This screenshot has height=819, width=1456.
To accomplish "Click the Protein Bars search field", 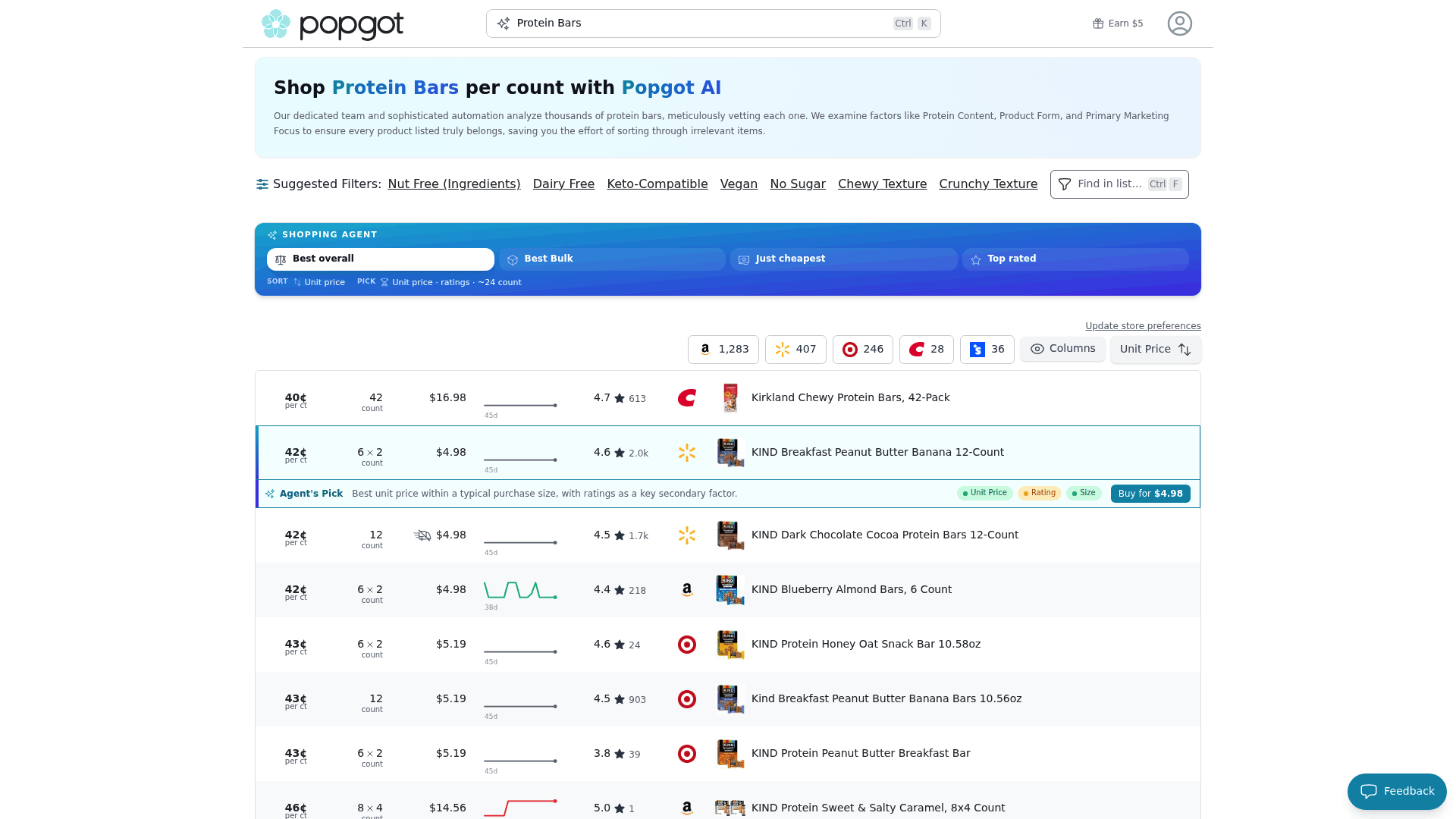I will pyautogui.click(x=713, y=24).
